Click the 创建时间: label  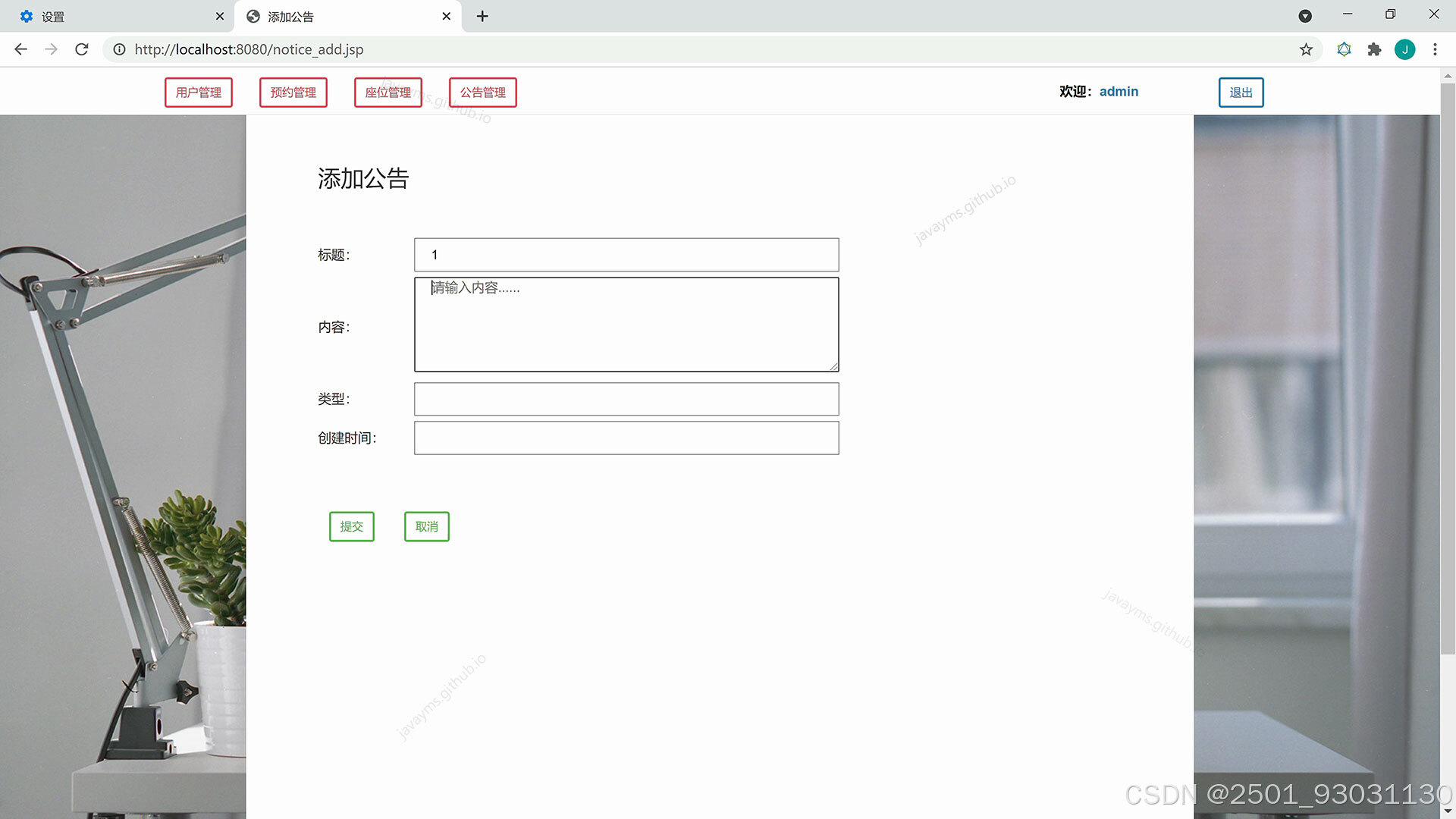pos(347,438)
